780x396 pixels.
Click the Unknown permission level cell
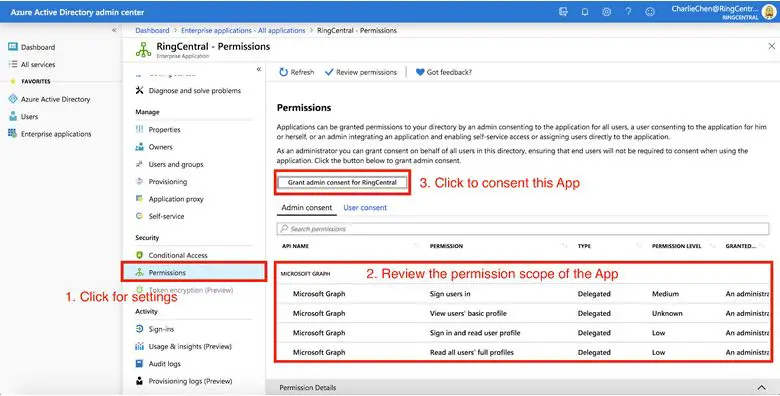[x=667, y=313]
